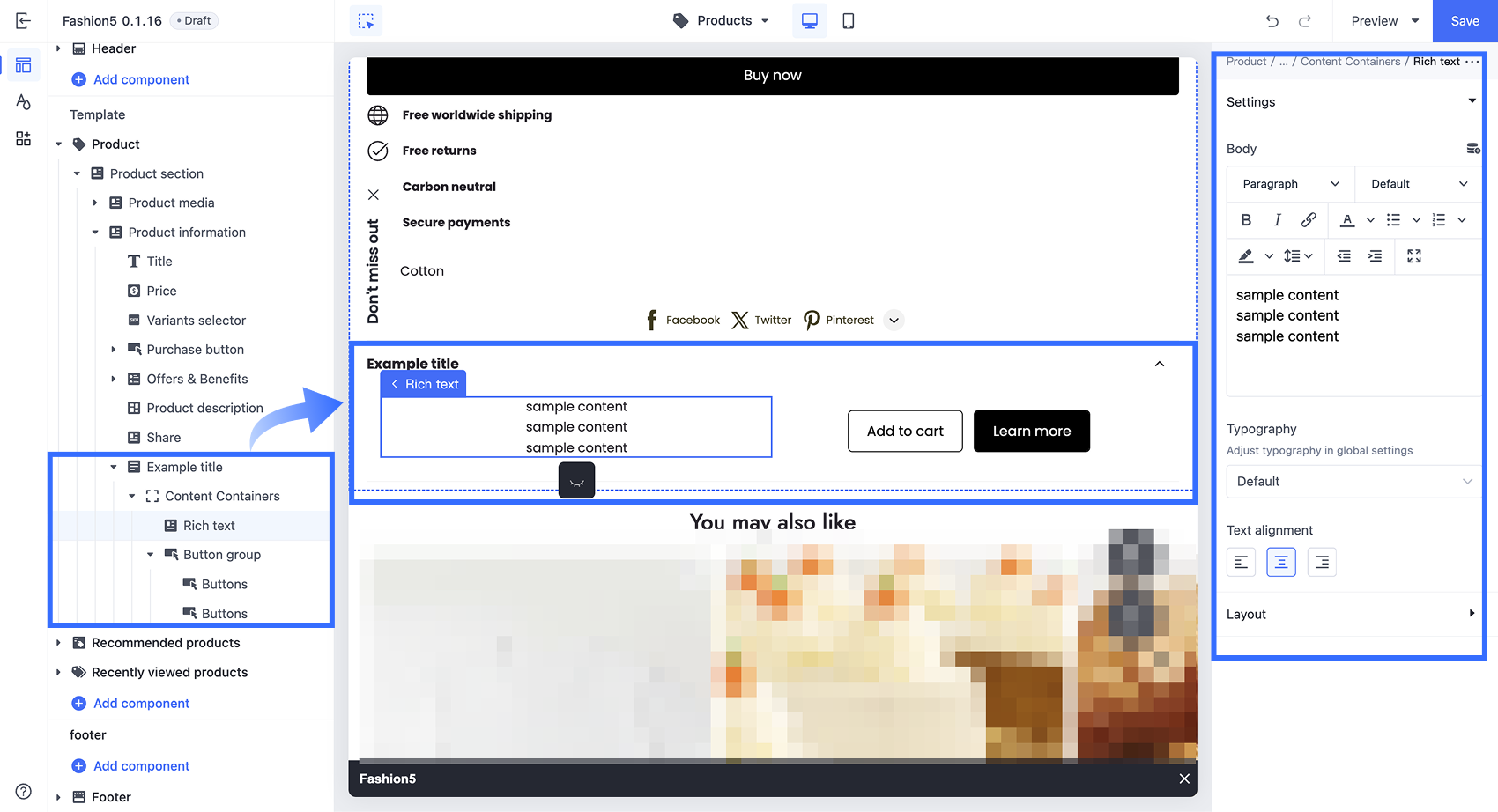The height and width of the screenshot is (812, 1498).
Task: Open the theme styles icon in sidebar
Action: [24, 102]
